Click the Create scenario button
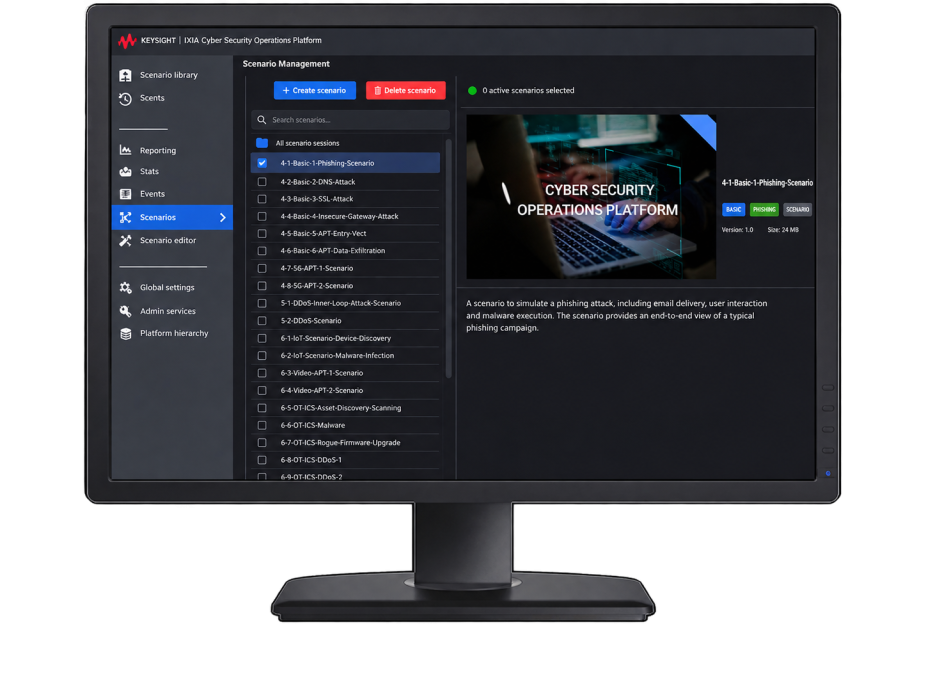 click(x=315, y=90)
